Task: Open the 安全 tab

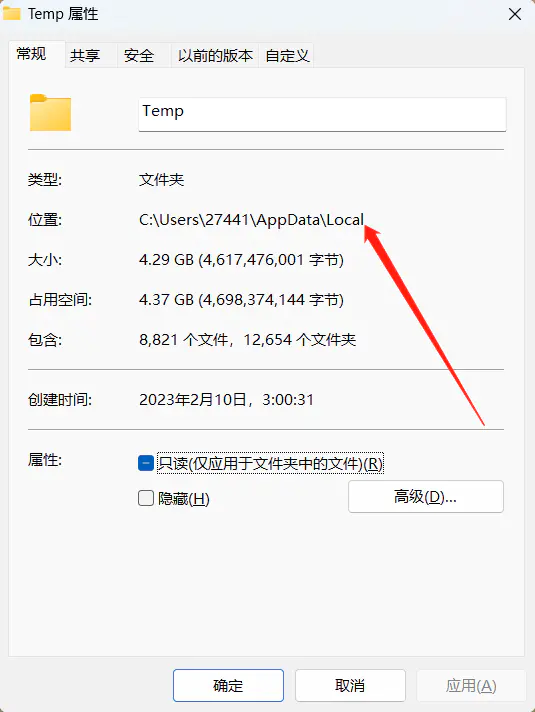Action: point(139,56)
